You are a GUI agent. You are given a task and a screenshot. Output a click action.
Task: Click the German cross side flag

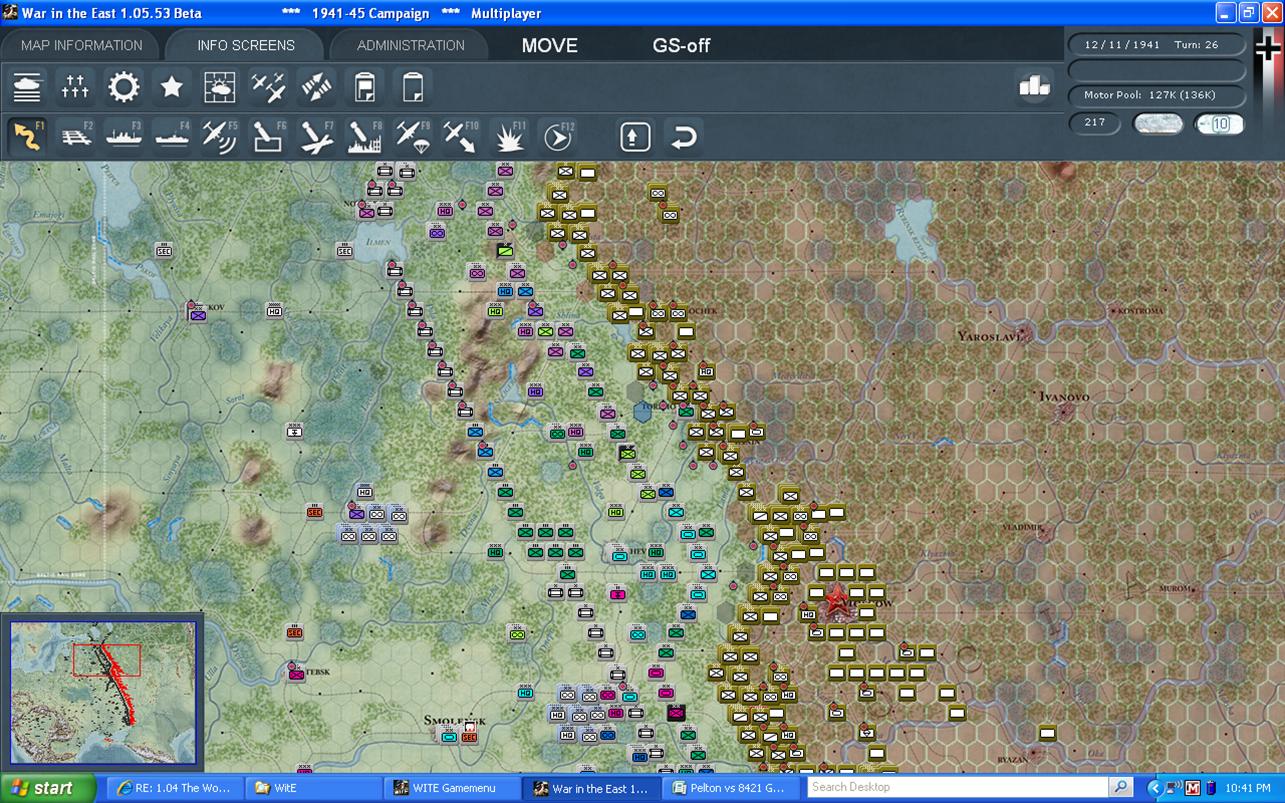(1269, 48)
